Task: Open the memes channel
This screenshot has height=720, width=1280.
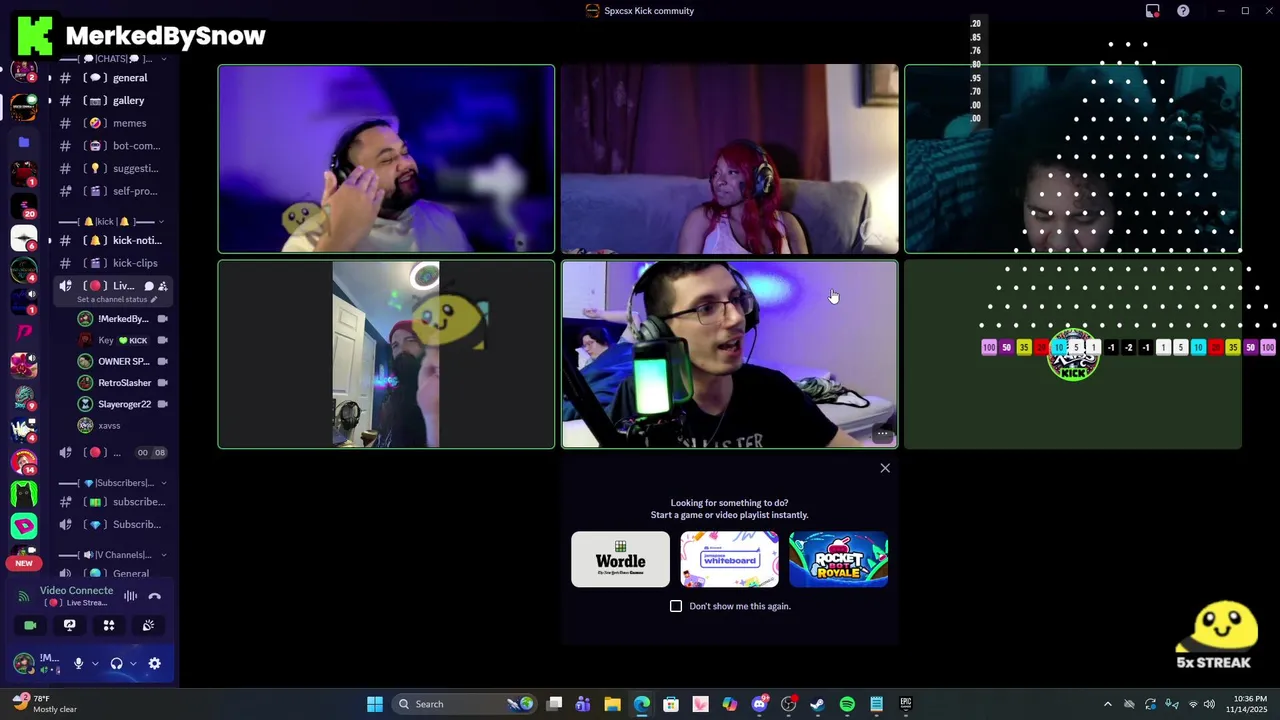Action: click(112, 123)
